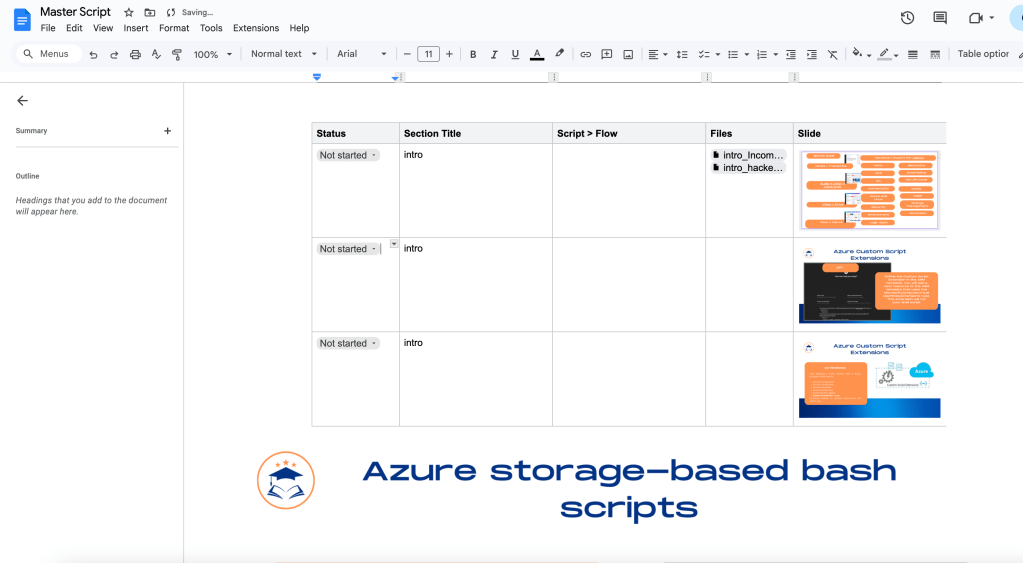Open cell background color fill
The width and height of the screenshot is (1023, 563).
pyautogui.click(x=860, y=54)
